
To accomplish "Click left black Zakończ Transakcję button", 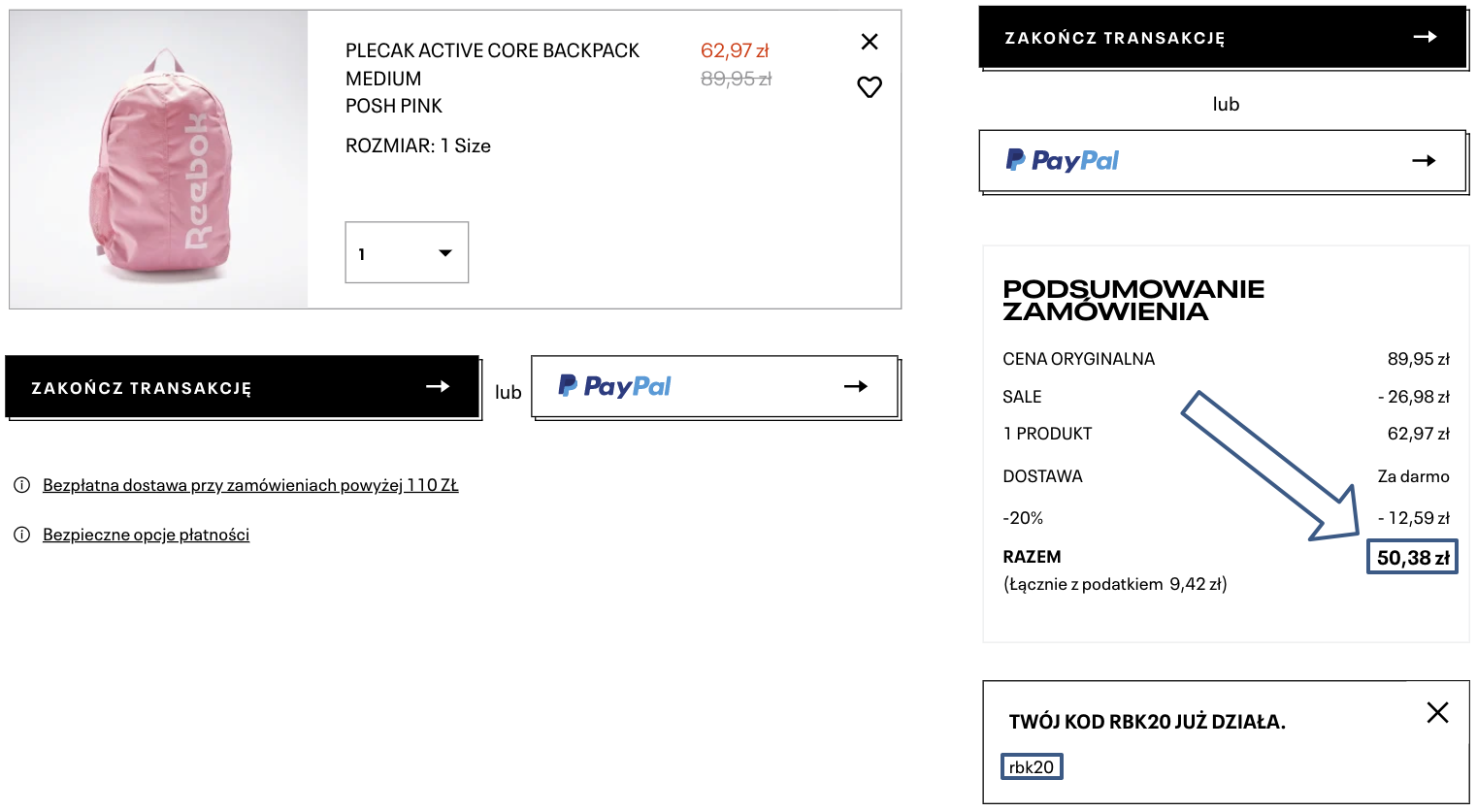I will point(243,387).
